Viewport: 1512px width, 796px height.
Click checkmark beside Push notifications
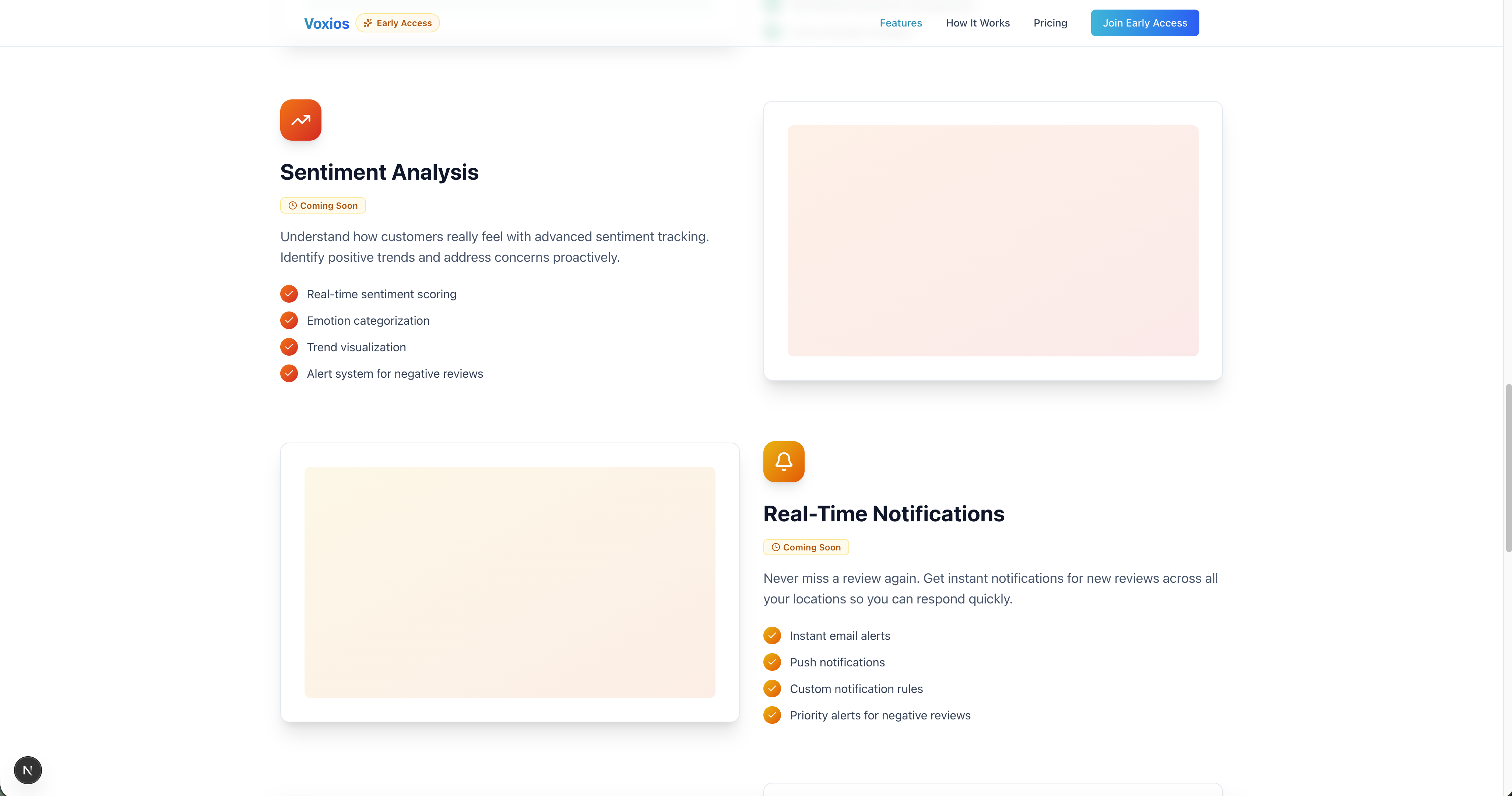772,662
